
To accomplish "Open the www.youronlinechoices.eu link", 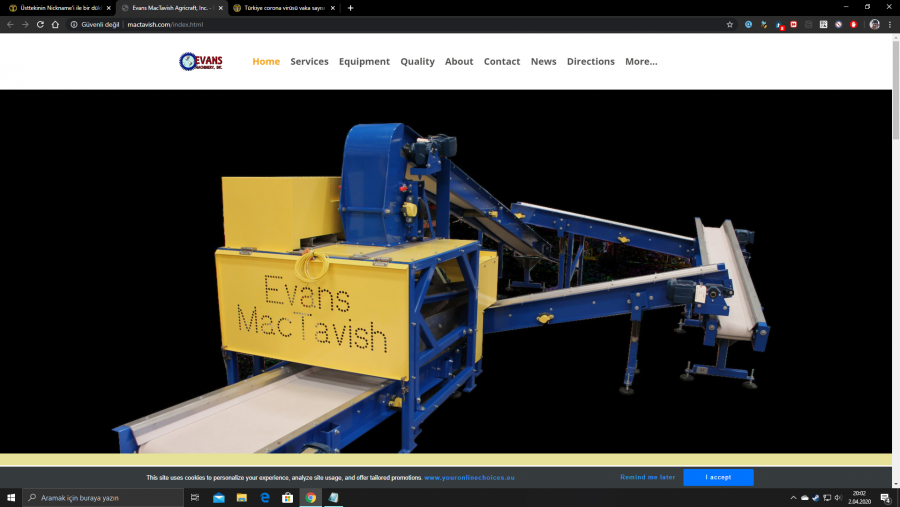I will [x=470, y=478].
